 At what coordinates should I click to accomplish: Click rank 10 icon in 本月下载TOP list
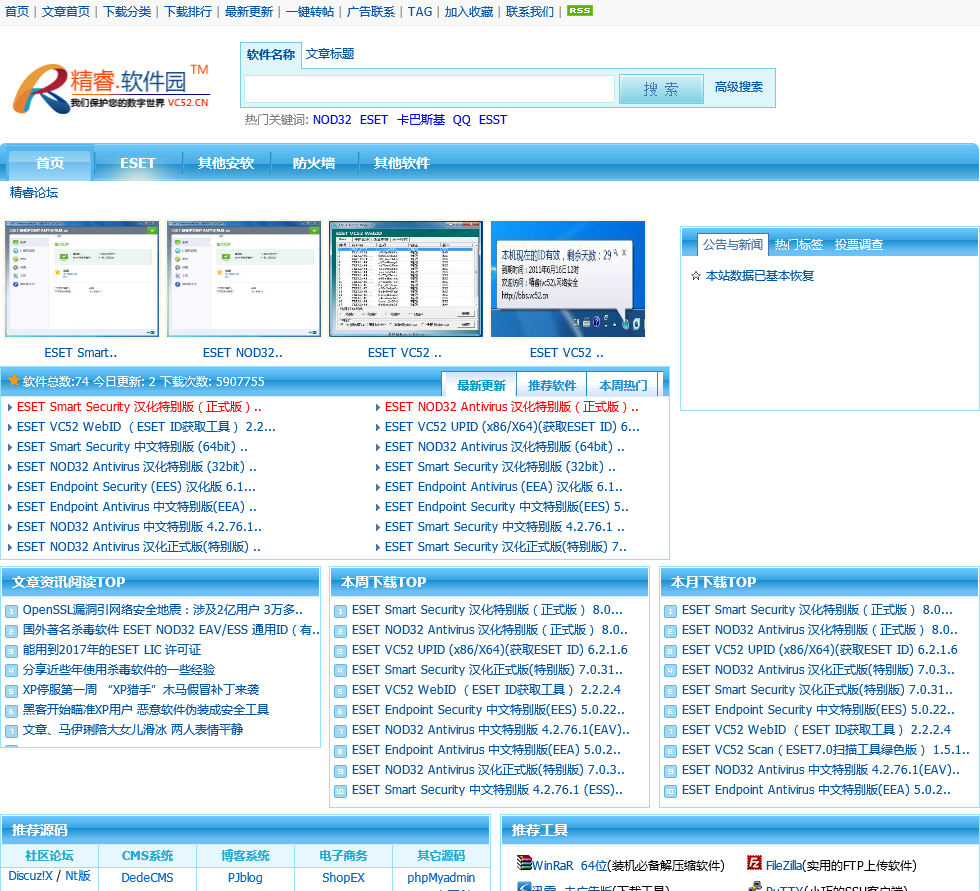670,790
